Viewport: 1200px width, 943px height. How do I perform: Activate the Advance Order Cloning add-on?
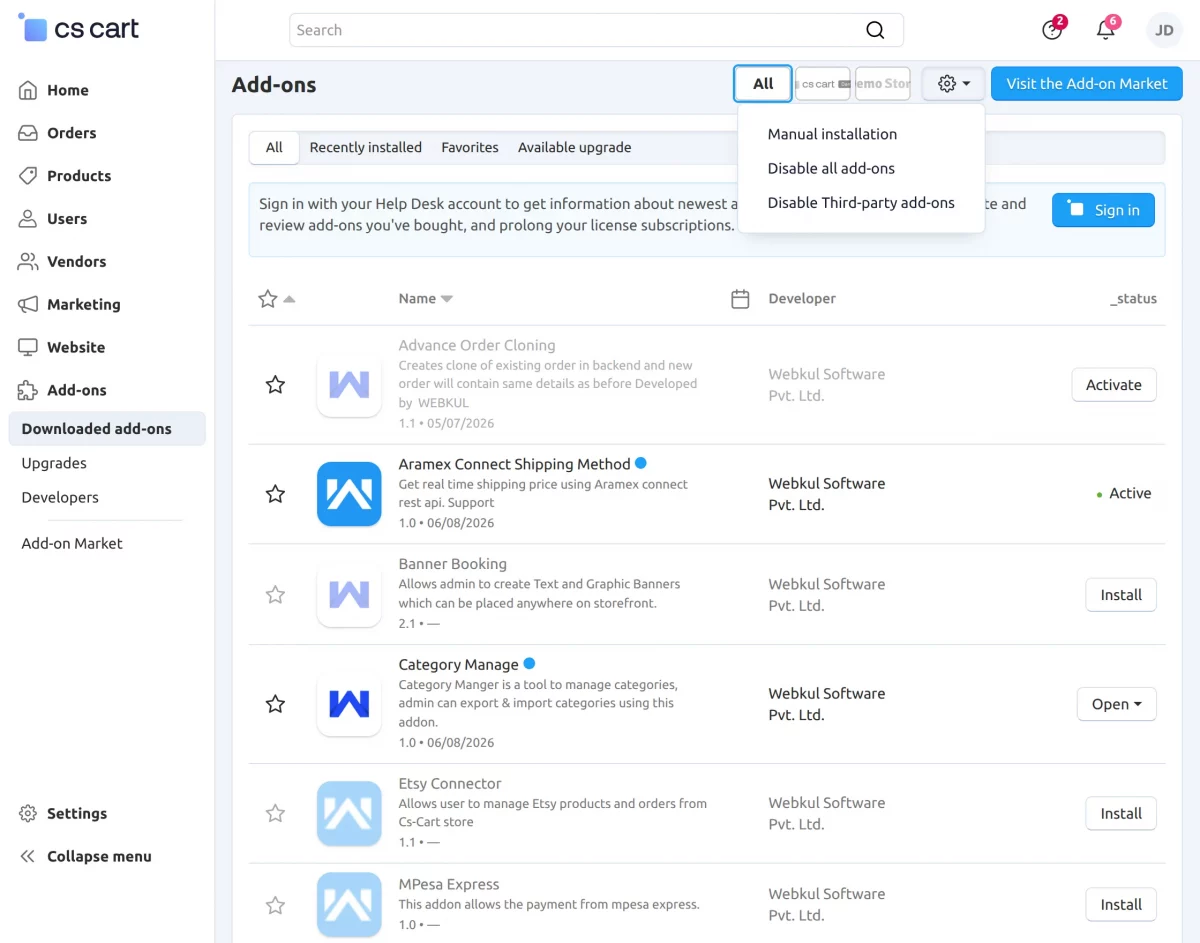[x=1114, y=385]
